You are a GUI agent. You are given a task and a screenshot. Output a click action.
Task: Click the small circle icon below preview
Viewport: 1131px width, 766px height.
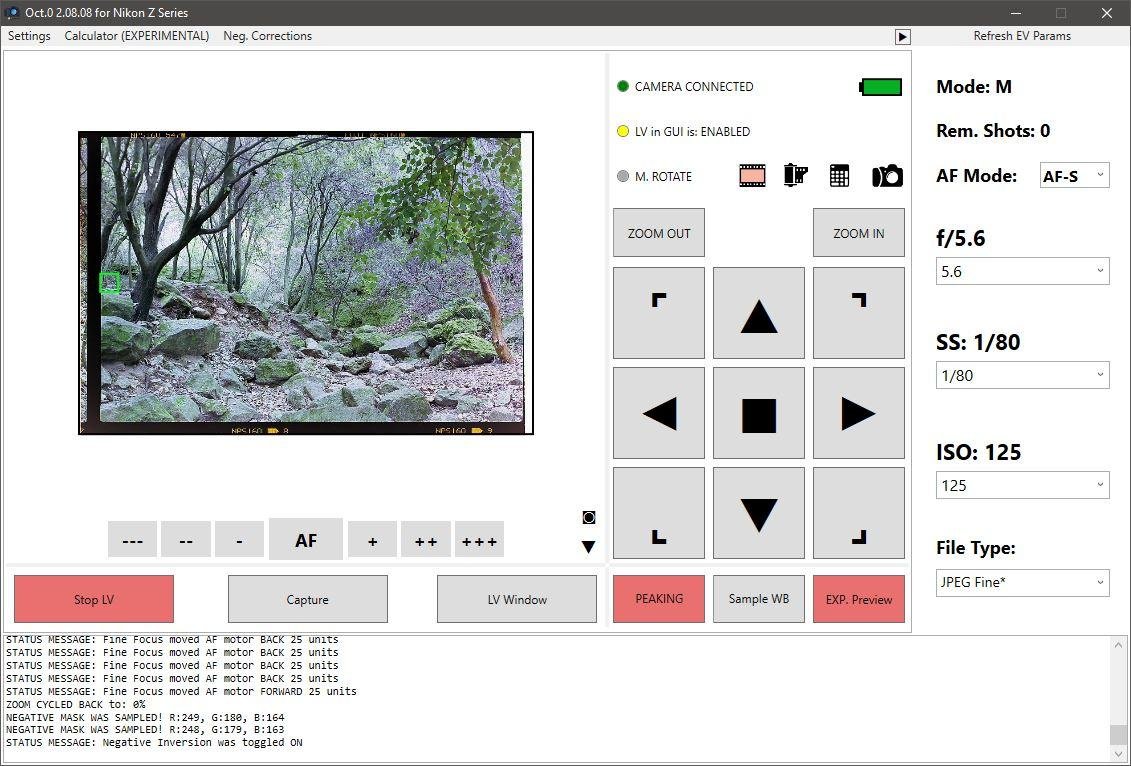pyautogui.click(x=589, y=517)
